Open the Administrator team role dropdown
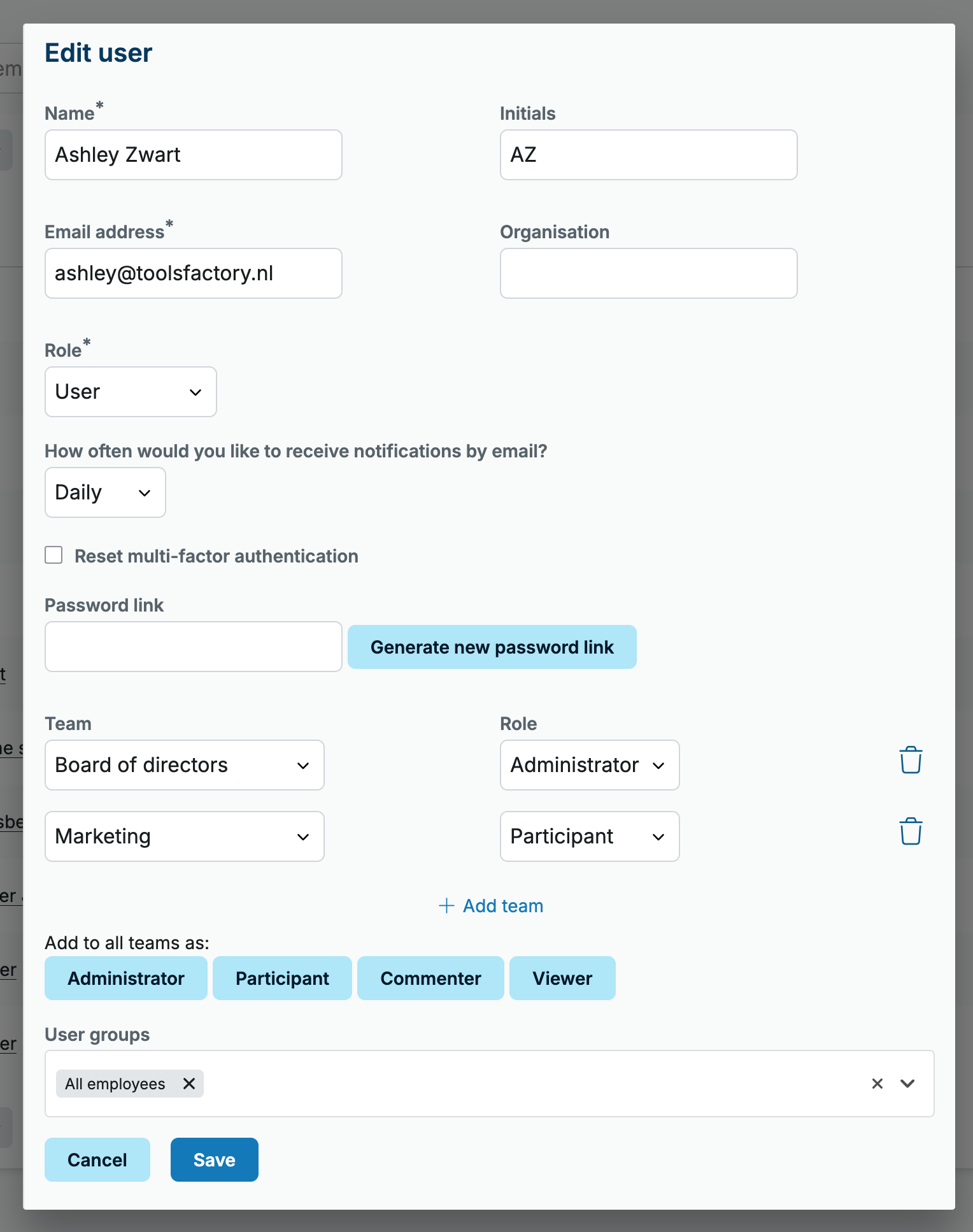The image size is (973, 1232). (590, 765)
